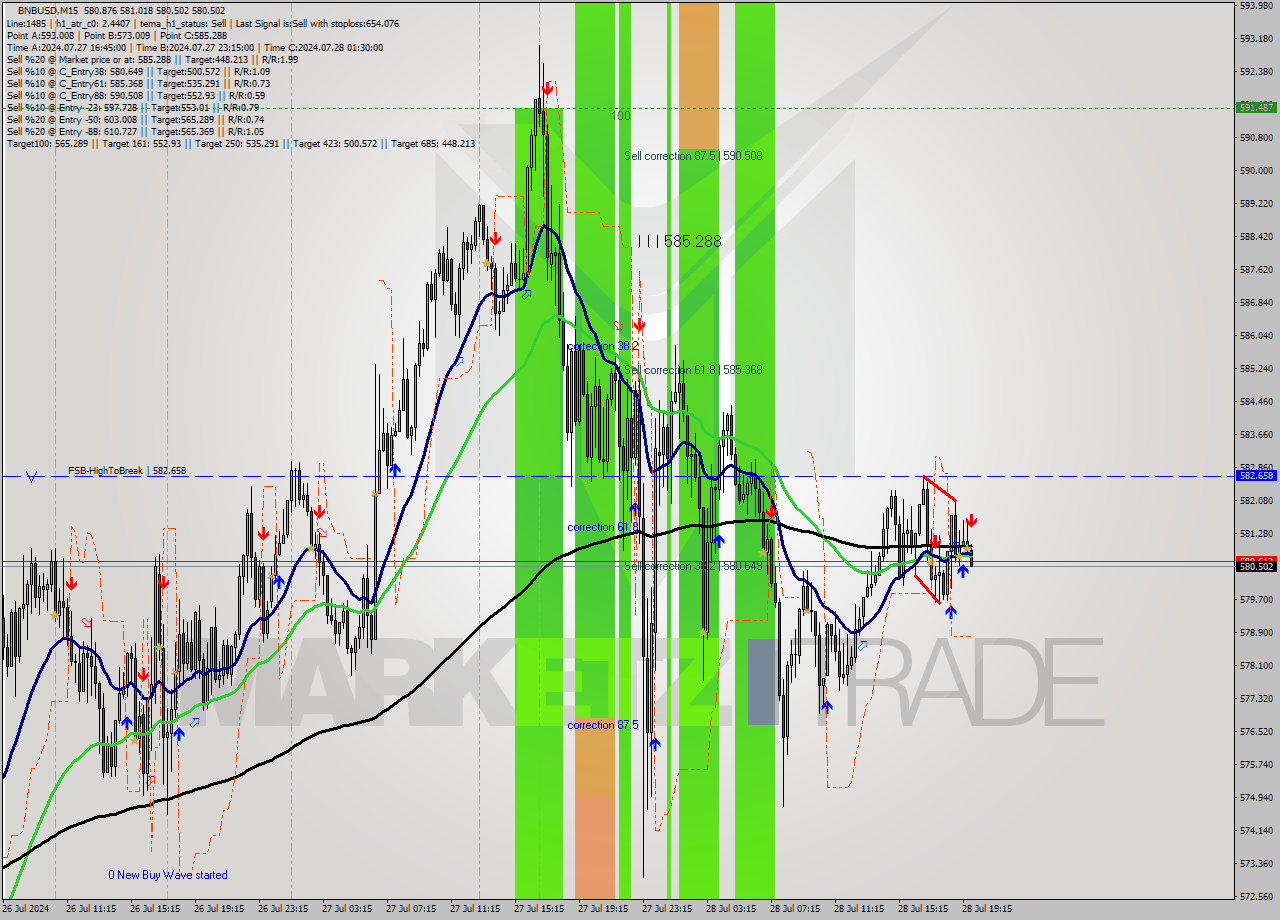The image size is (1280, 920).
Task: Select the 579.700 price axis label
Action: point(1255,599)
